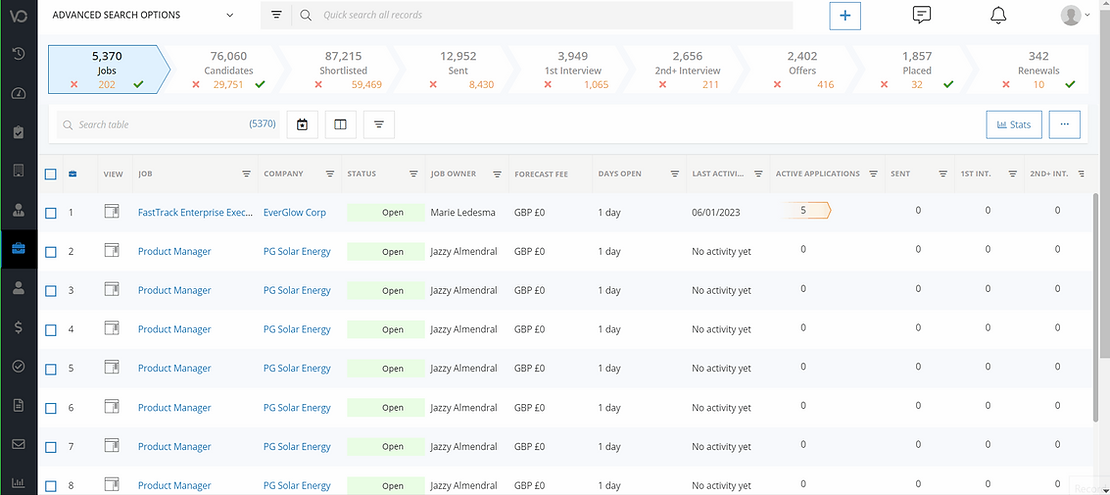The width and height of the screenshot is (1110, 495).
Task: Click the dollar sign sidebar icon
Action: 18,327
